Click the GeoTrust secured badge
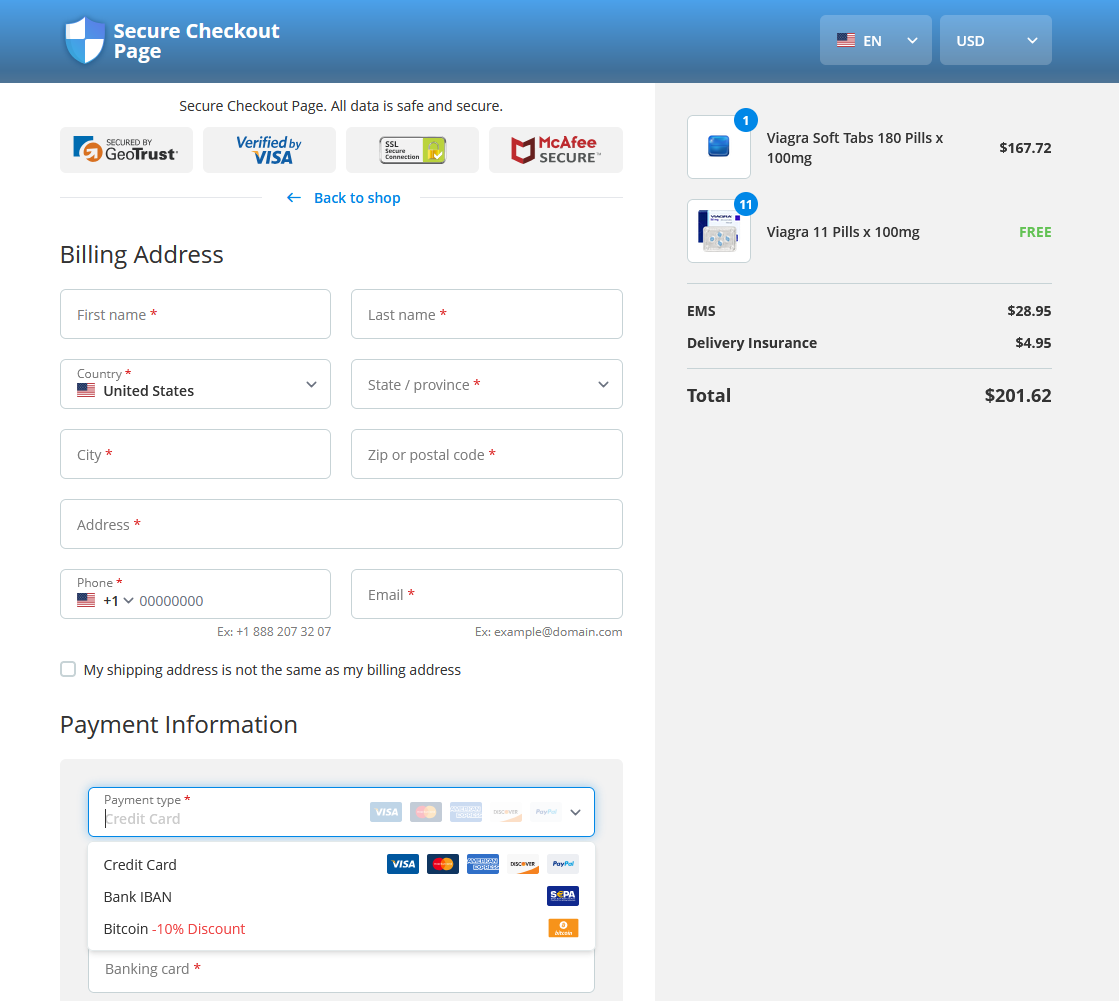1119x1001 pixels. 126,150
